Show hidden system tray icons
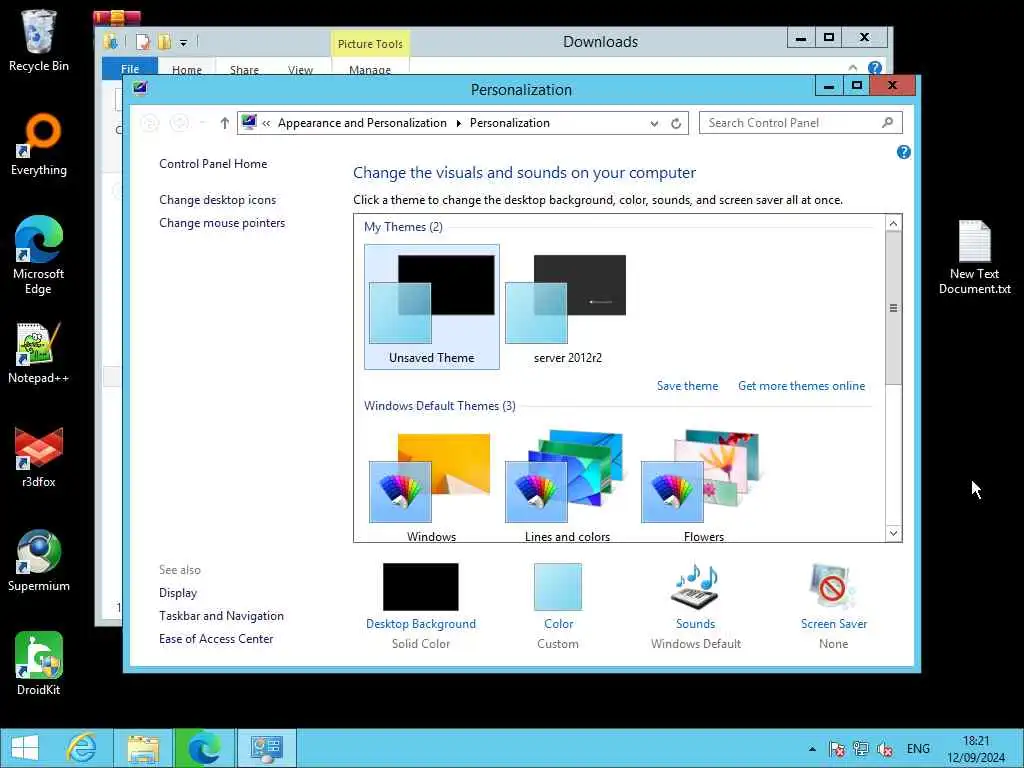 (812, 749)
